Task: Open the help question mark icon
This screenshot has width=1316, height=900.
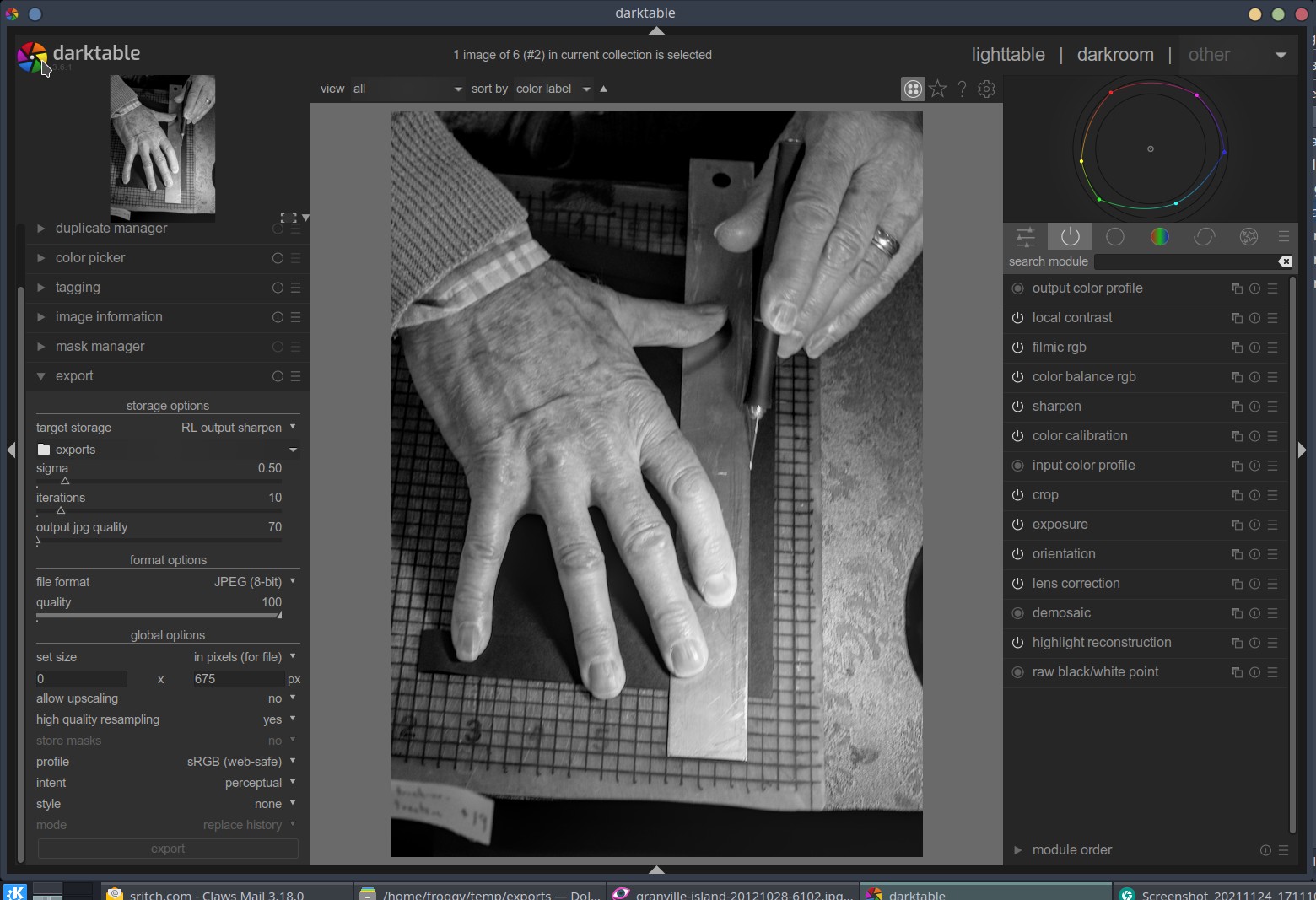Action: (962, 89)
